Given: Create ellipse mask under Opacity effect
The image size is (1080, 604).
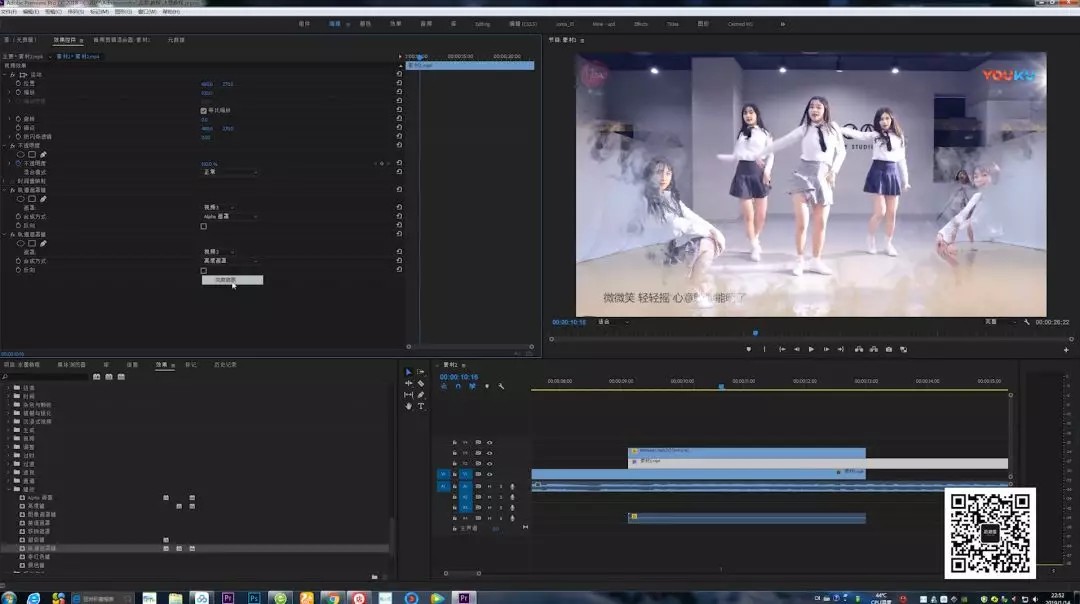Looking at the screenshot, I should (21, 154).
